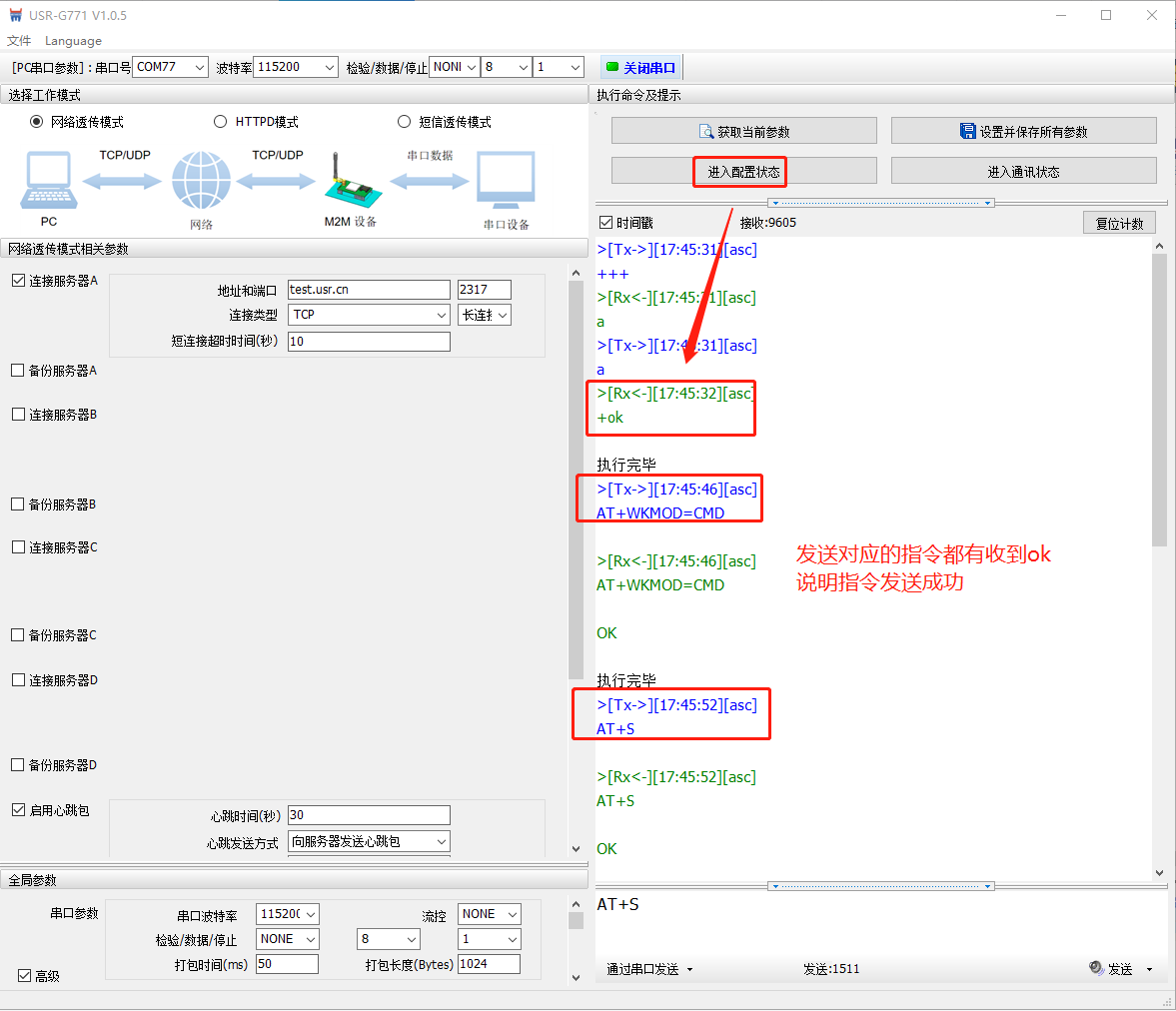Viewport: 1176px width, 1011px height.
Task: Click the send icon at bottom right
Action: point(1096,968)
